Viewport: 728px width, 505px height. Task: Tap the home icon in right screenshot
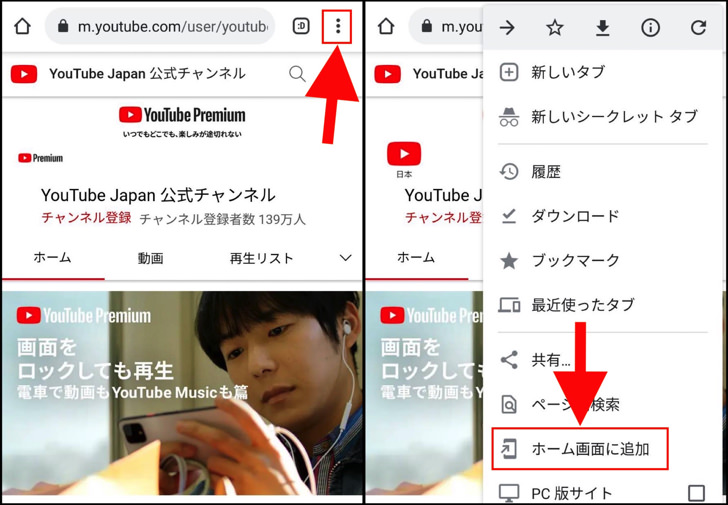tap(386, 26)
